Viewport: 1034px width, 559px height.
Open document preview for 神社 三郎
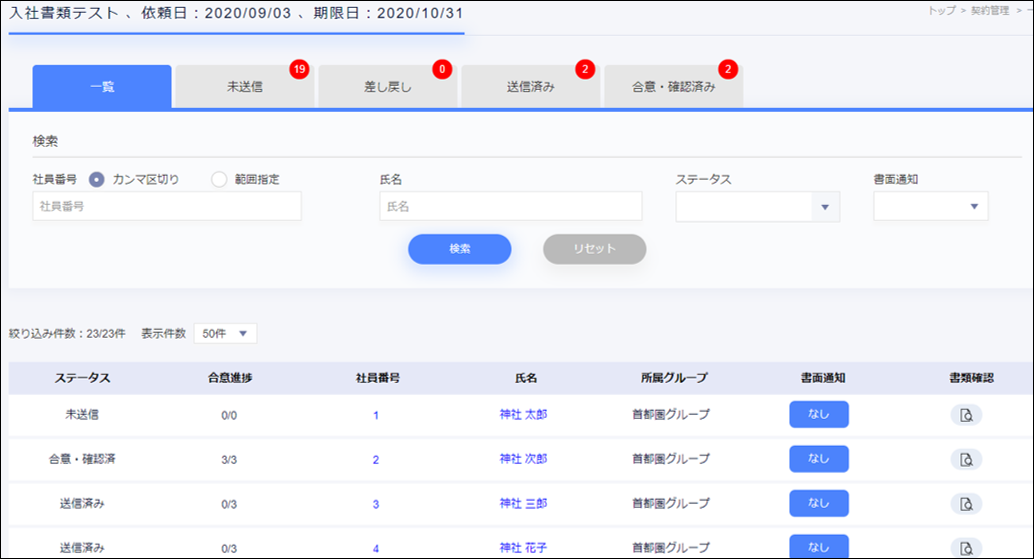coord(966,504)
